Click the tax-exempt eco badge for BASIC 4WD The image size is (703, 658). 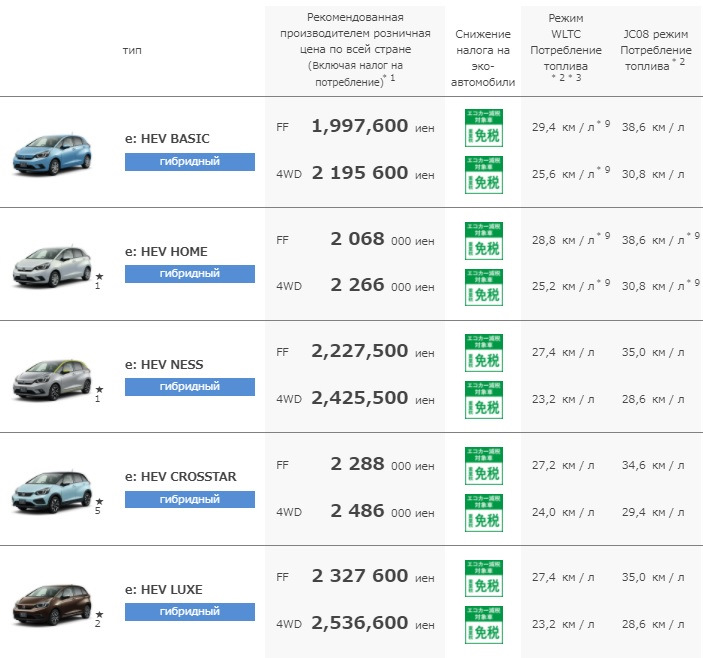pos(486,174)
